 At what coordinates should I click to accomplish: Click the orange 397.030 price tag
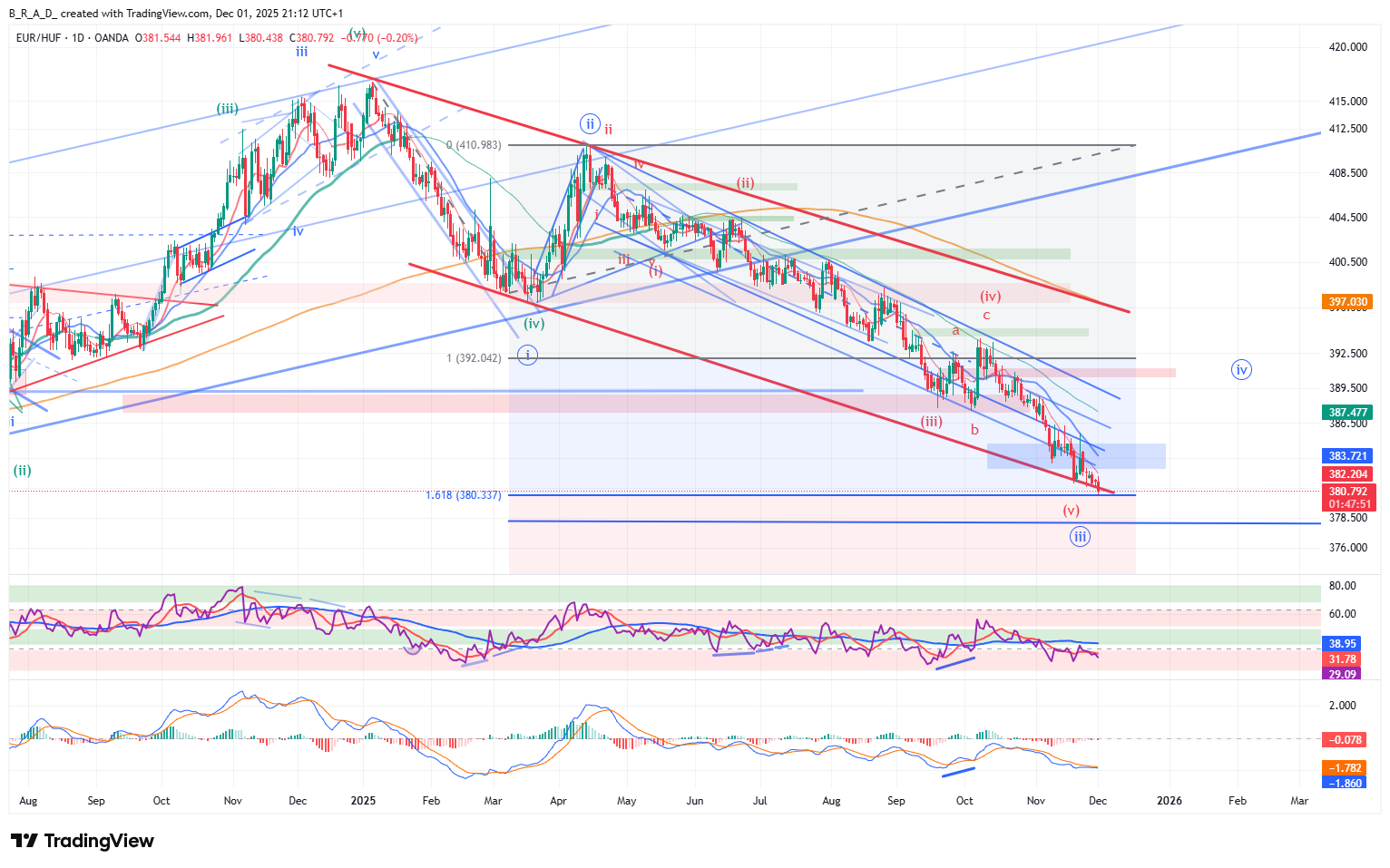(x=1347, y=302)
